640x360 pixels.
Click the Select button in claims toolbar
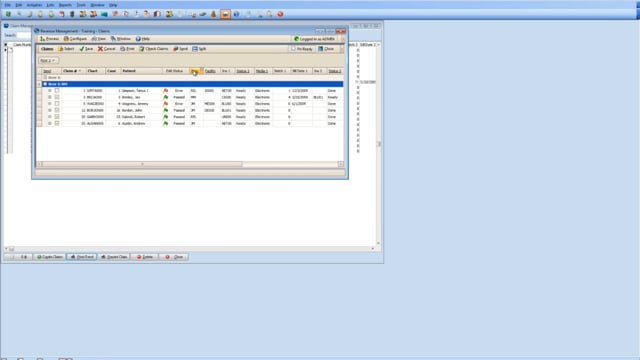[66, 49]
